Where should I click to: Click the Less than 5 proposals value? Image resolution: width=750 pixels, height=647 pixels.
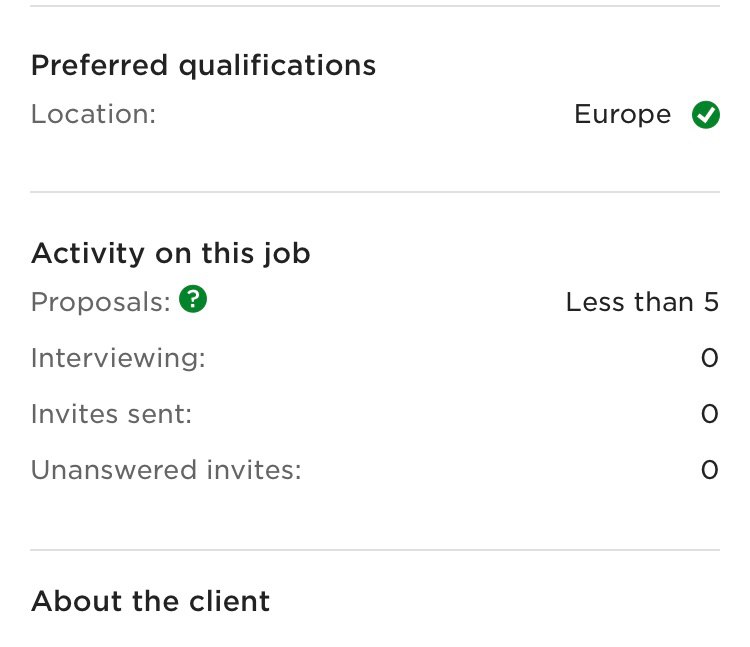point(642,302)
